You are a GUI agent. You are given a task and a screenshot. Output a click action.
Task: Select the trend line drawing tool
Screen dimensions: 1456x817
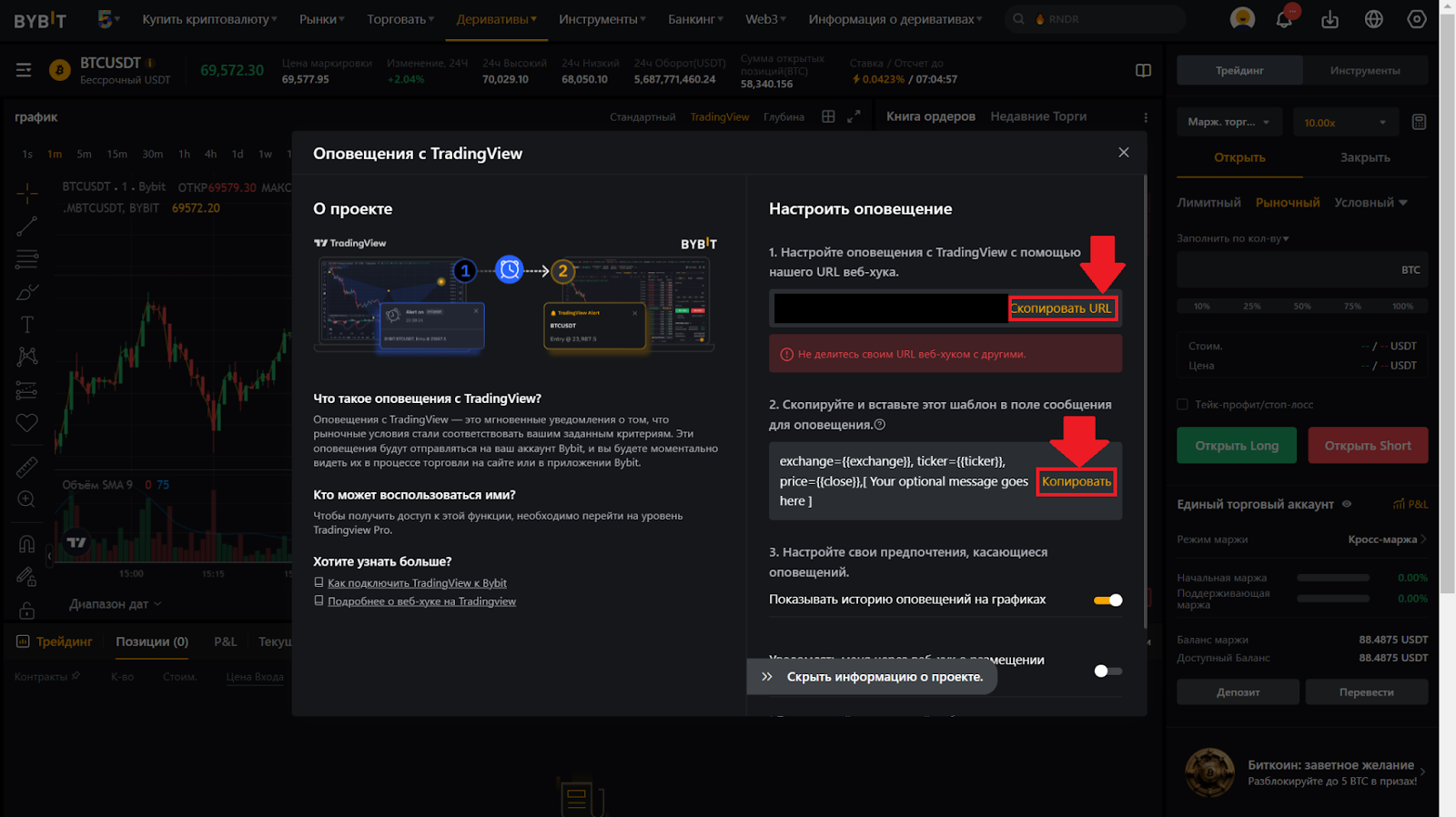pyautogui.click(x=26, y=226)
